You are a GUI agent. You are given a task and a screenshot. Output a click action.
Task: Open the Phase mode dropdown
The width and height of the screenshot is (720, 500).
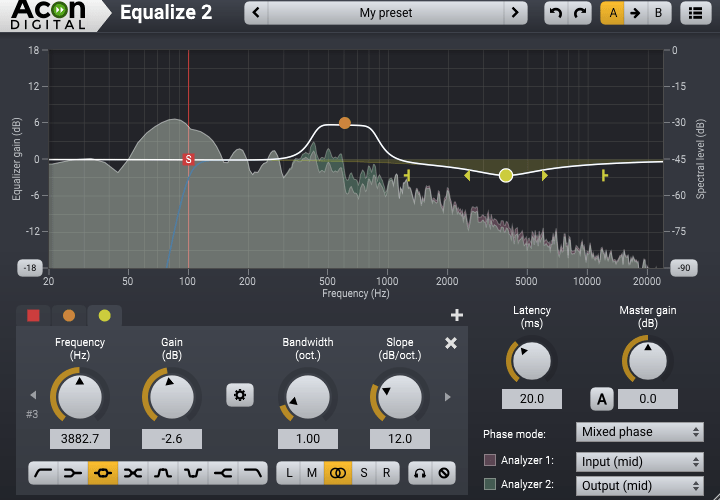tap(640, 432)
